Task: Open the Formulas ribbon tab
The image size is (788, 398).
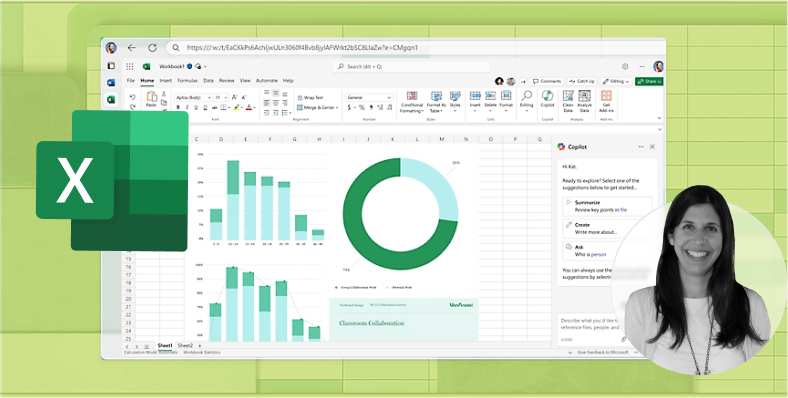Action: pos(187,80)
